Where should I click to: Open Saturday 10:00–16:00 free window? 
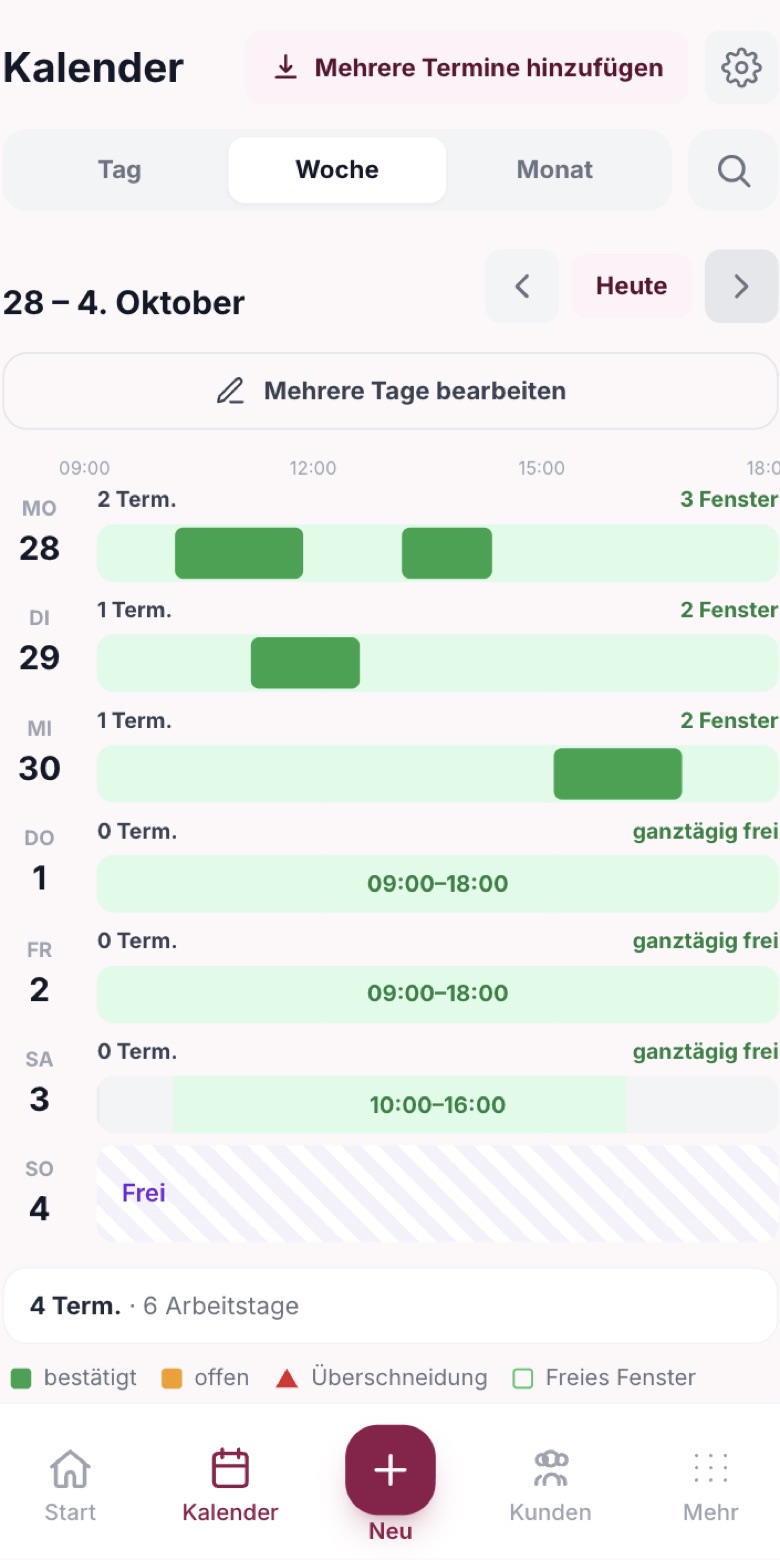coord(400,1104)
